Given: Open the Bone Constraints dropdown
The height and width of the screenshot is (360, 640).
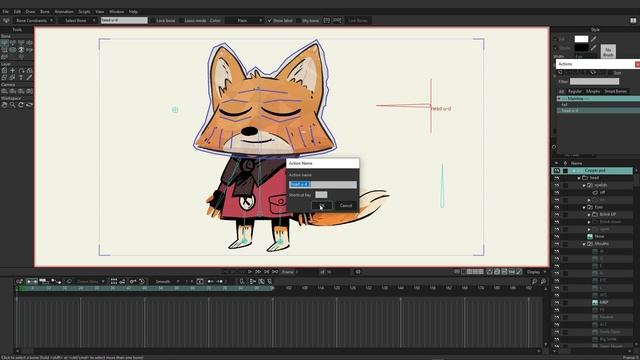Looking at the screenshot, I should [x=34, y=20].
